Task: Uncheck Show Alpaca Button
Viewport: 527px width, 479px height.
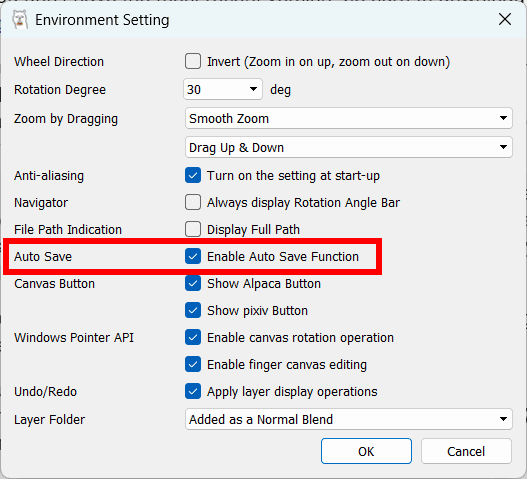Action: [x=193, y=284]
